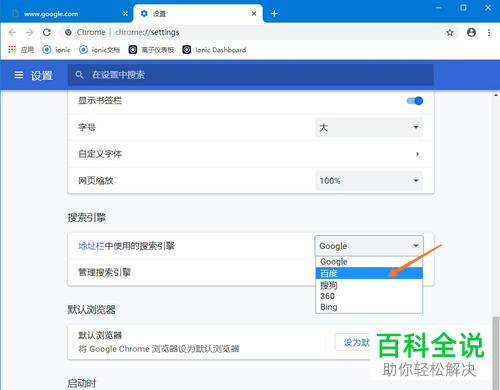Open the settings hamburger menu
This screenshot has width=500, height=390.
pos(19,75)
